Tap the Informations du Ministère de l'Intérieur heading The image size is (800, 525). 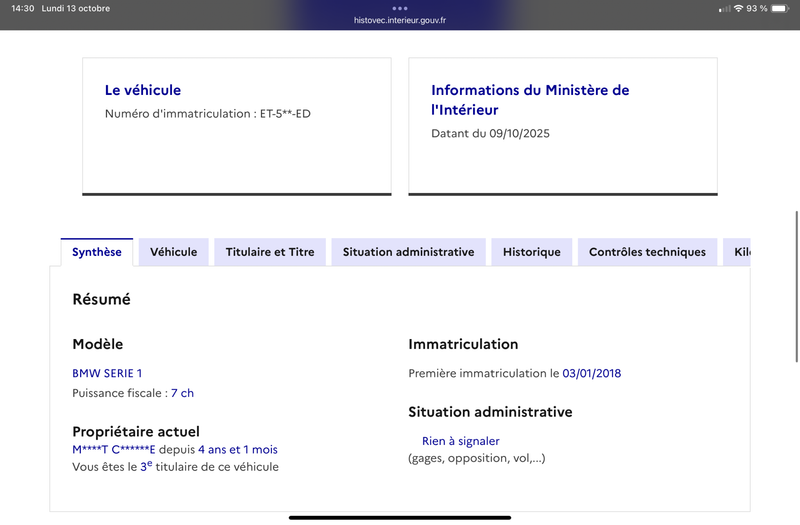[x=530, y=100]
